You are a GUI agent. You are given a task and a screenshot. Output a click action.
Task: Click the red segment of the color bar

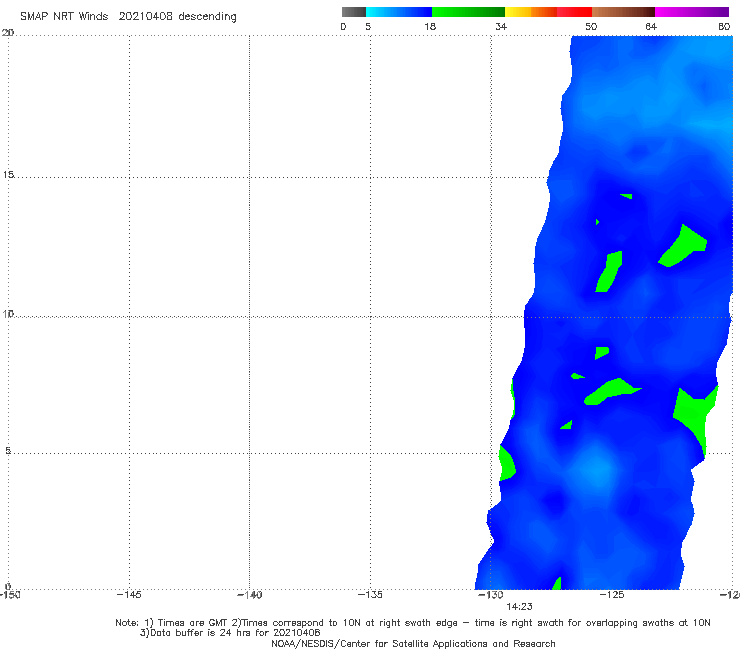[x=574, y=12]
